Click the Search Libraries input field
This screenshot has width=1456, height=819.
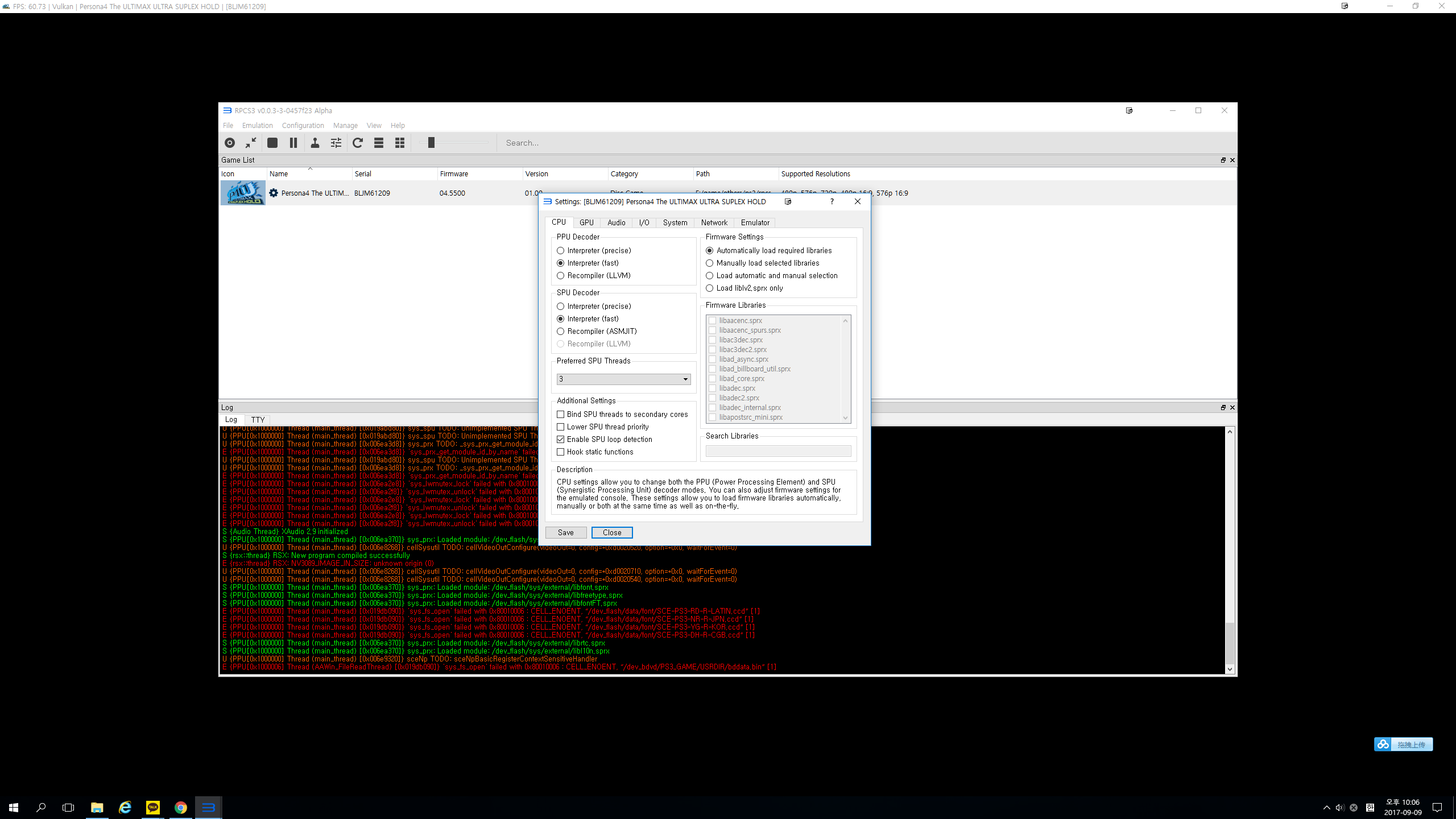pyautogui.click(x=778, y=452)
